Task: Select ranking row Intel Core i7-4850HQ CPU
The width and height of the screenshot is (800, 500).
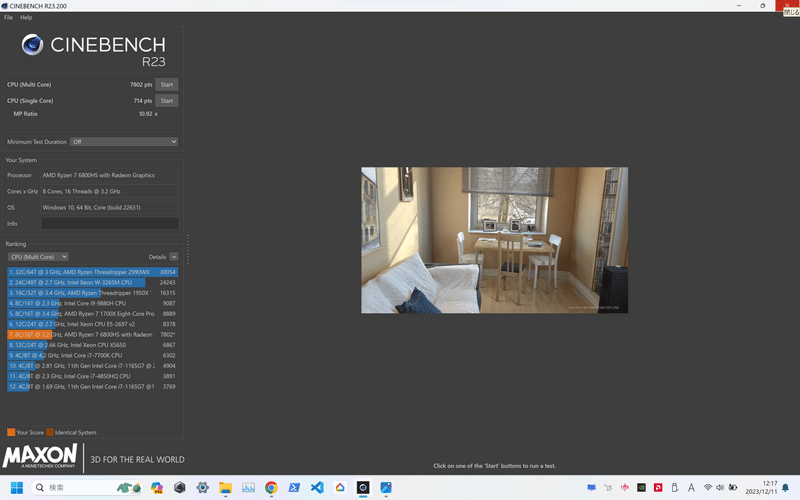Action: (x=92, y=376)
